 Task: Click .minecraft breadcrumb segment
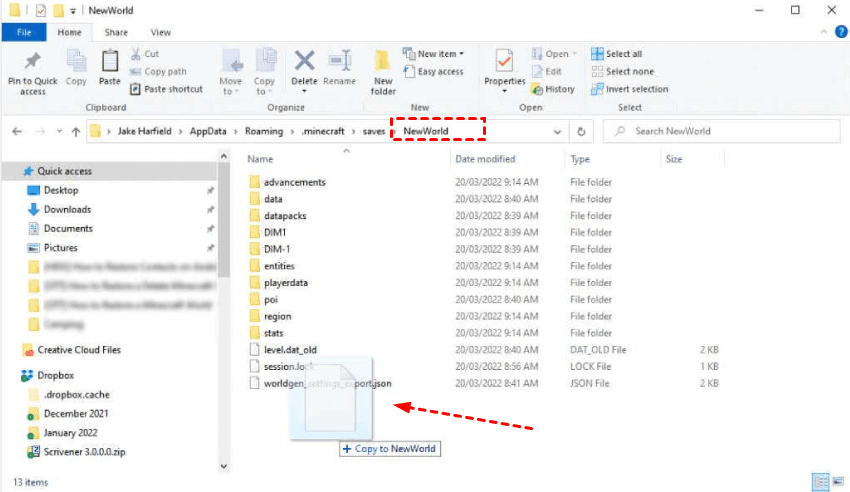(323, 131)
